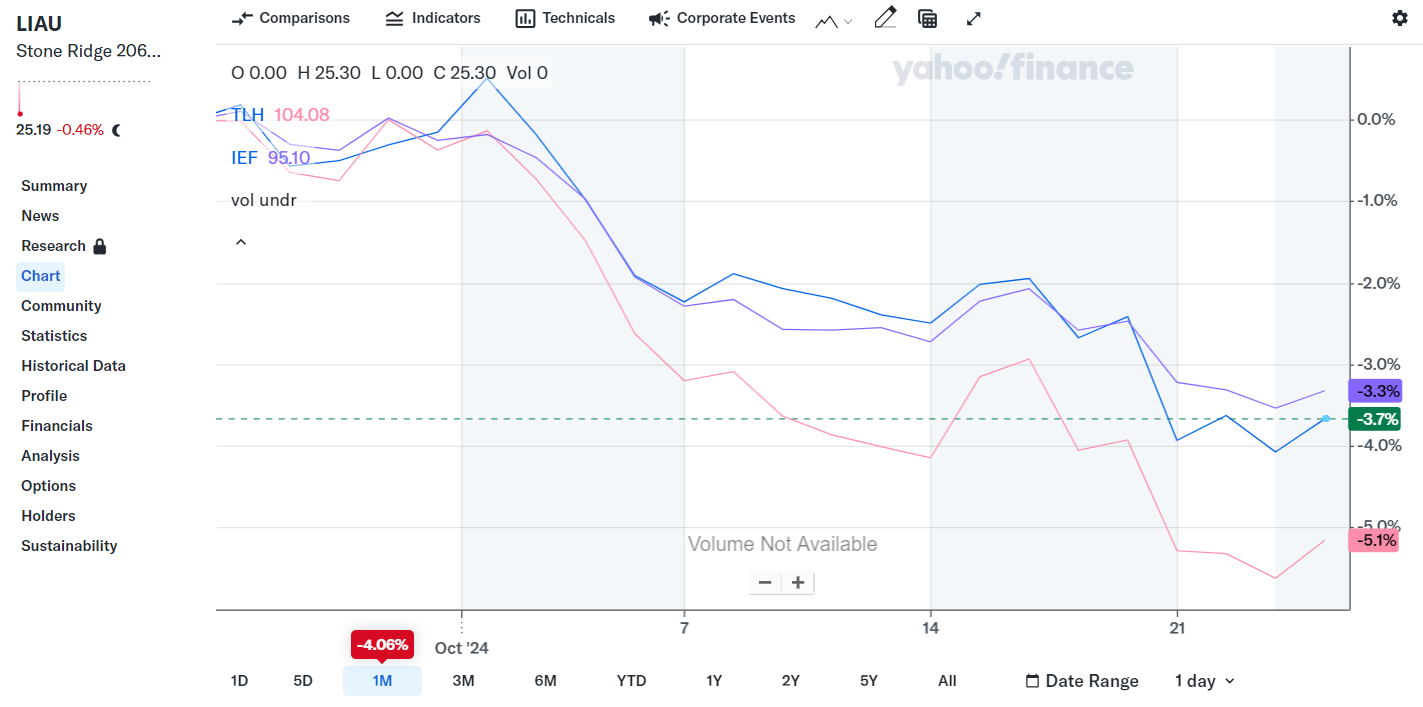Click the sidebar sparkline mini chart

84,97
